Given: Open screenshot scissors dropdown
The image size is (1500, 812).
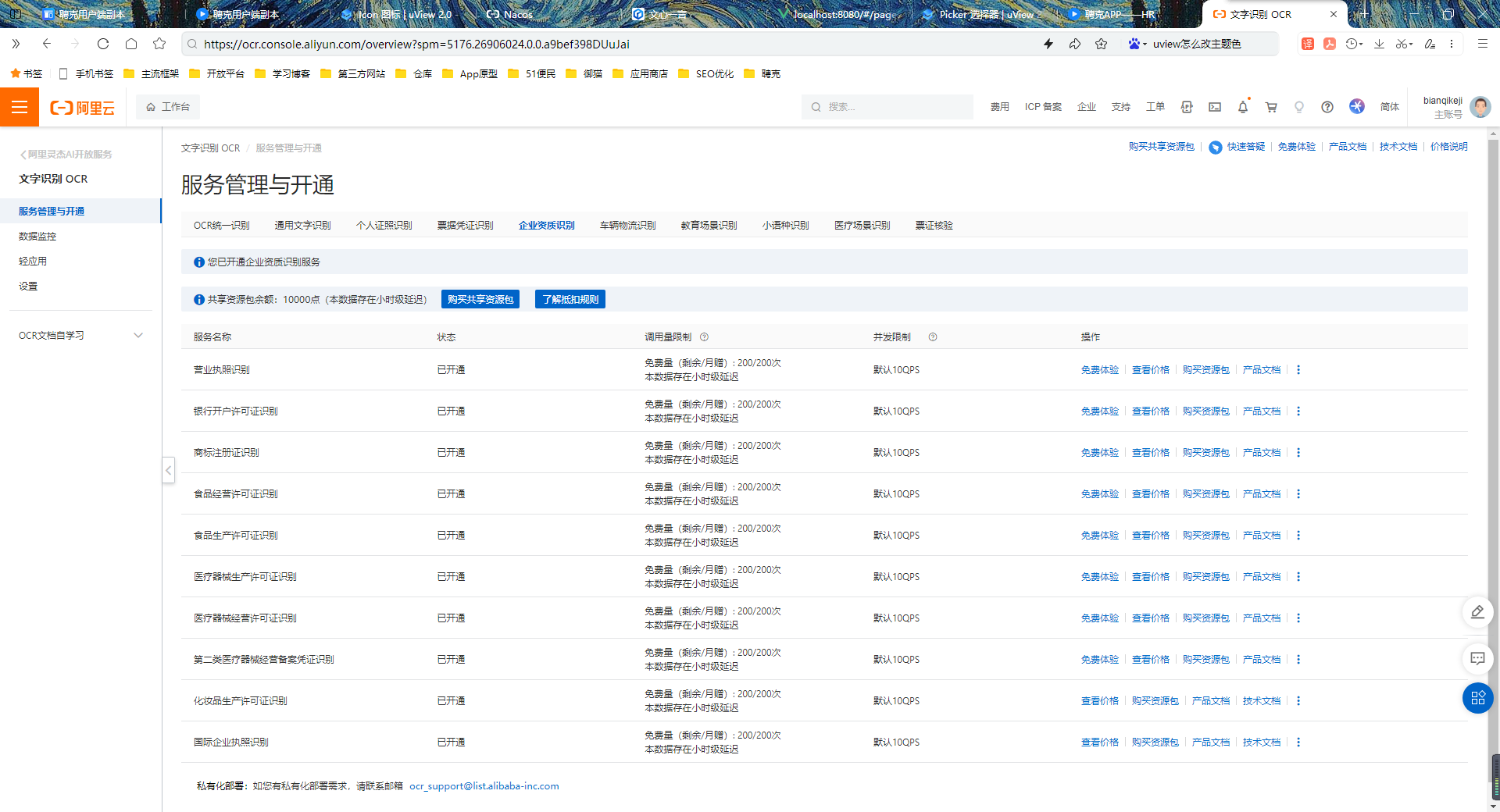Looking at the screenshot, I should point(1405,44).
